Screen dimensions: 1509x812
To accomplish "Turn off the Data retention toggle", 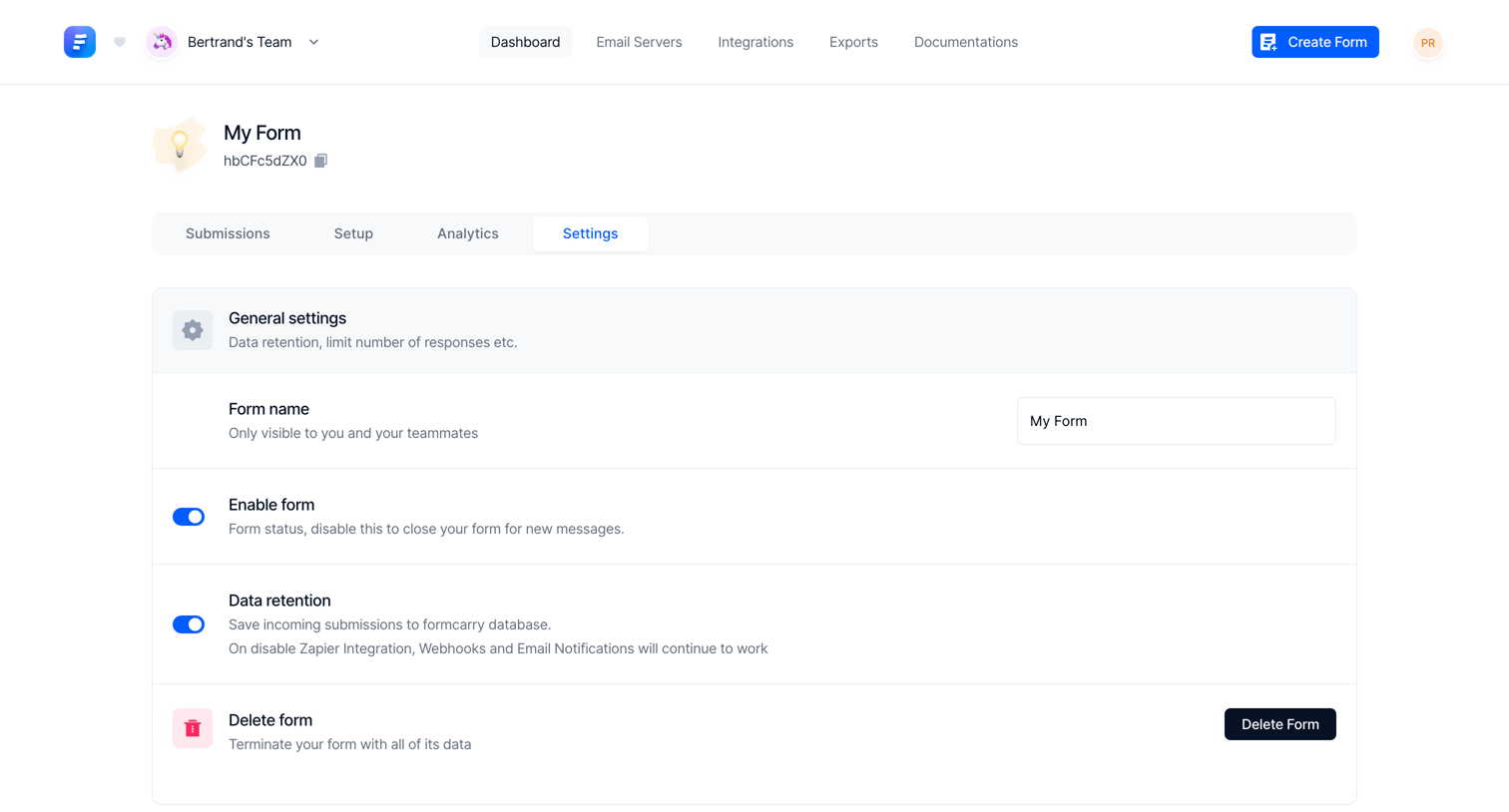I will [189, 624].
